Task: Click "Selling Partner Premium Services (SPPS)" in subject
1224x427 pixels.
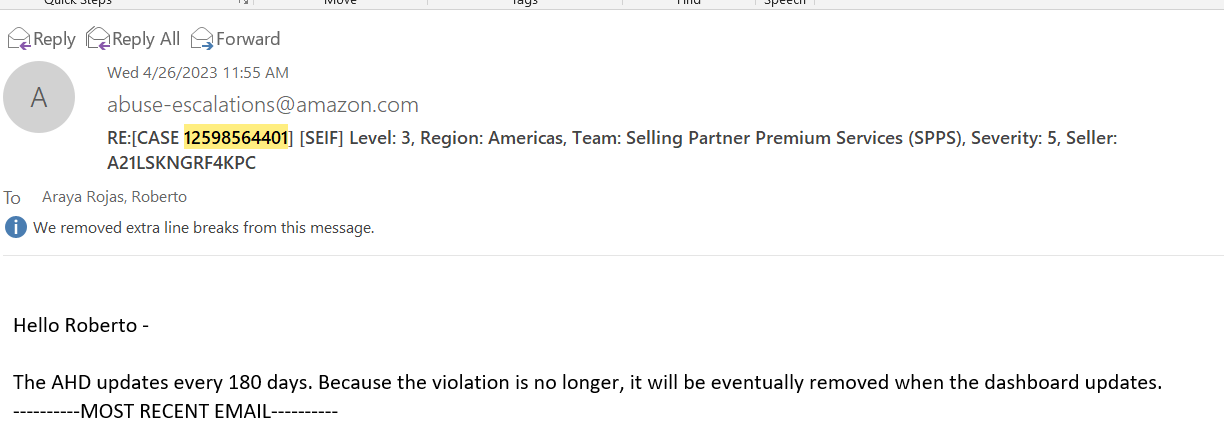Action: coord(790,138)
